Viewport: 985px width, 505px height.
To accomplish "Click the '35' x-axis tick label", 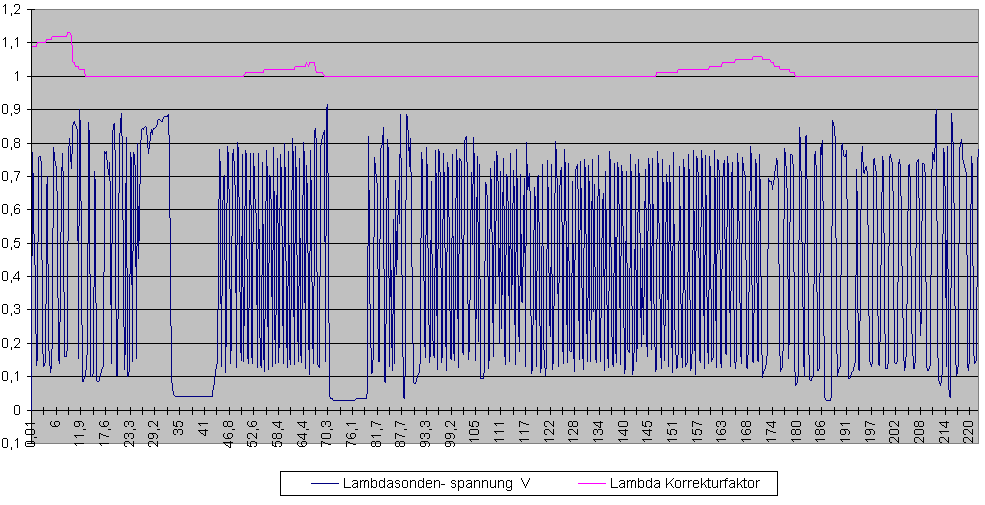I will pyautogui.click(x=179, y=427).
